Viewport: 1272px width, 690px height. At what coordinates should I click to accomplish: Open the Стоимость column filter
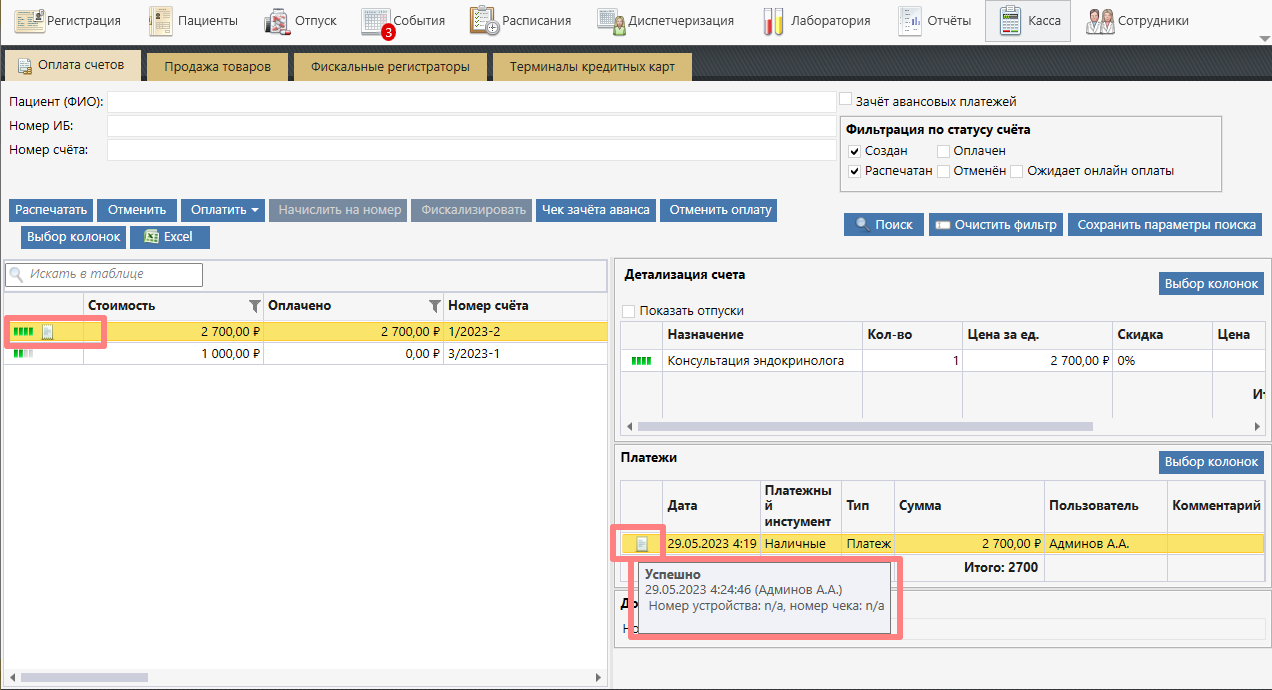(x=254, y=306)
